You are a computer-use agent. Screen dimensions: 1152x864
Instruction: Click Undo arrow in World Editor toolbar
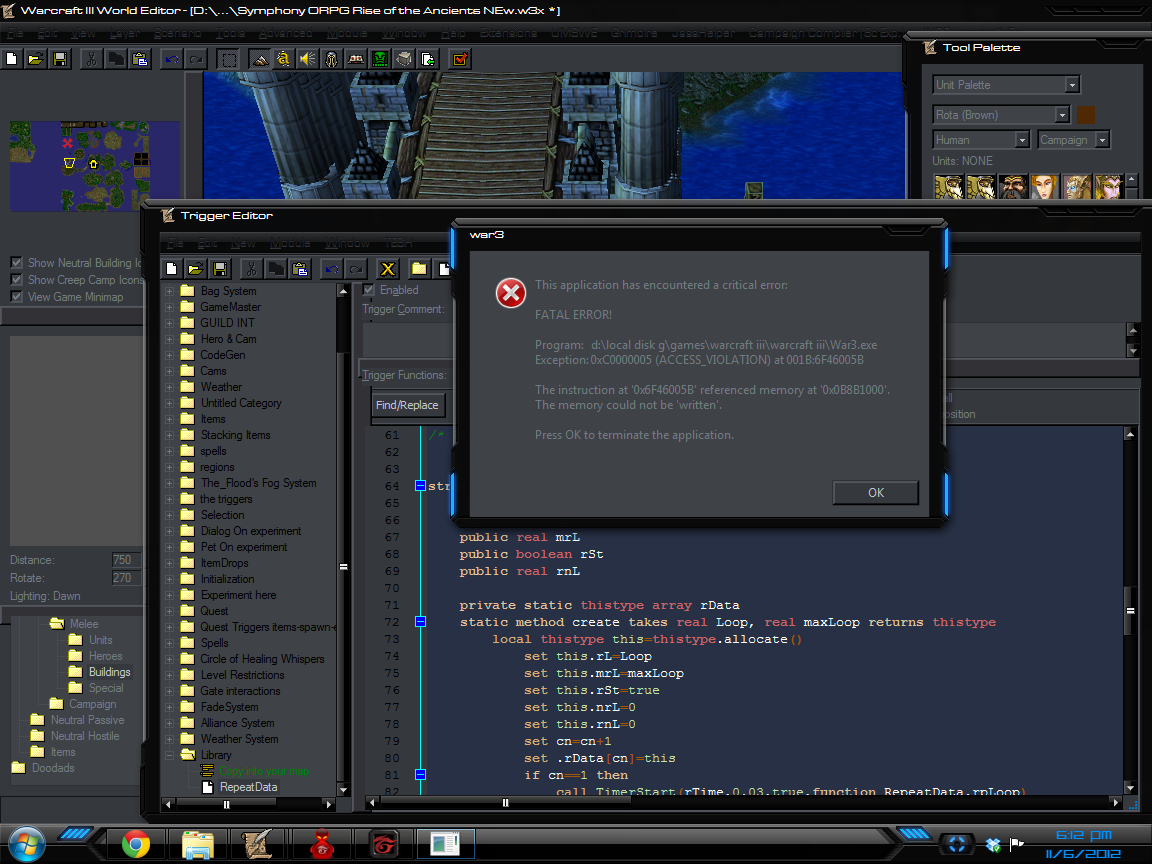click(x=172, y=59)
